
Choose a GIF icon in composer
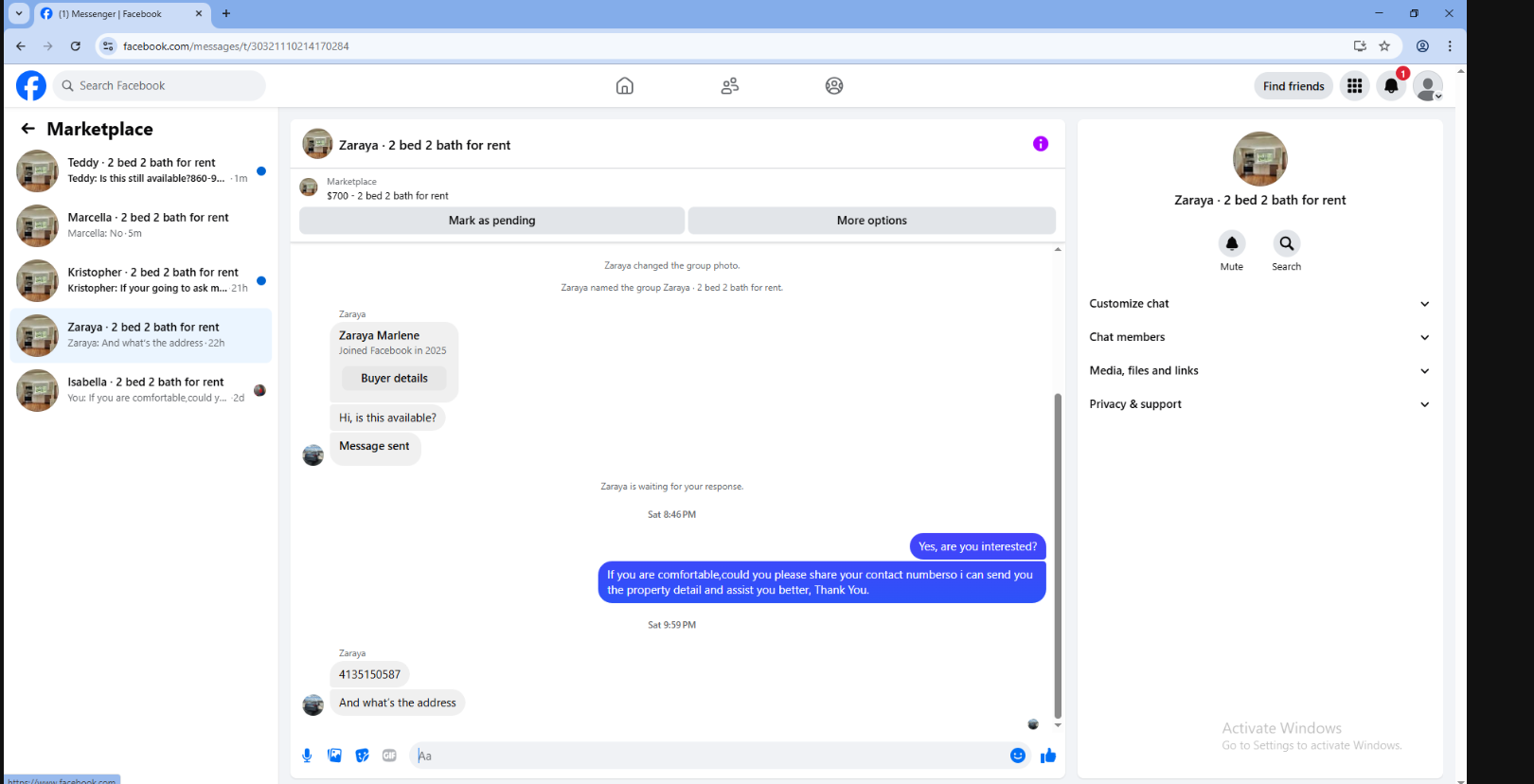pyautogui.click(x=389, y=756)
